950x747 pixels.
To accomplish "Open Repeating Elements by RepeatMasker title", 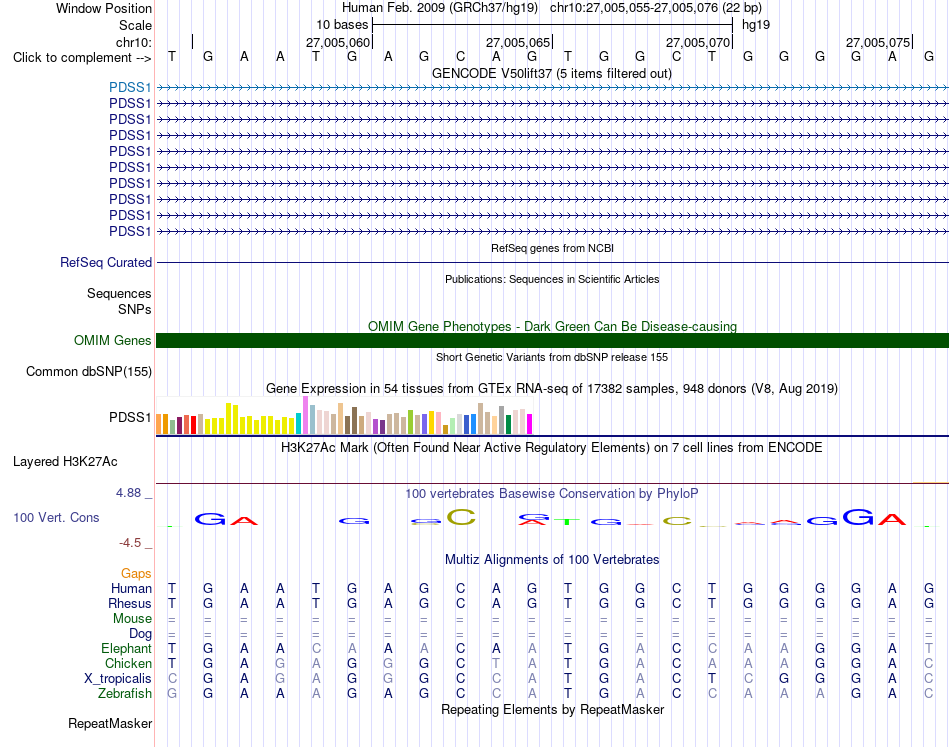I will [x=552, y=709].
